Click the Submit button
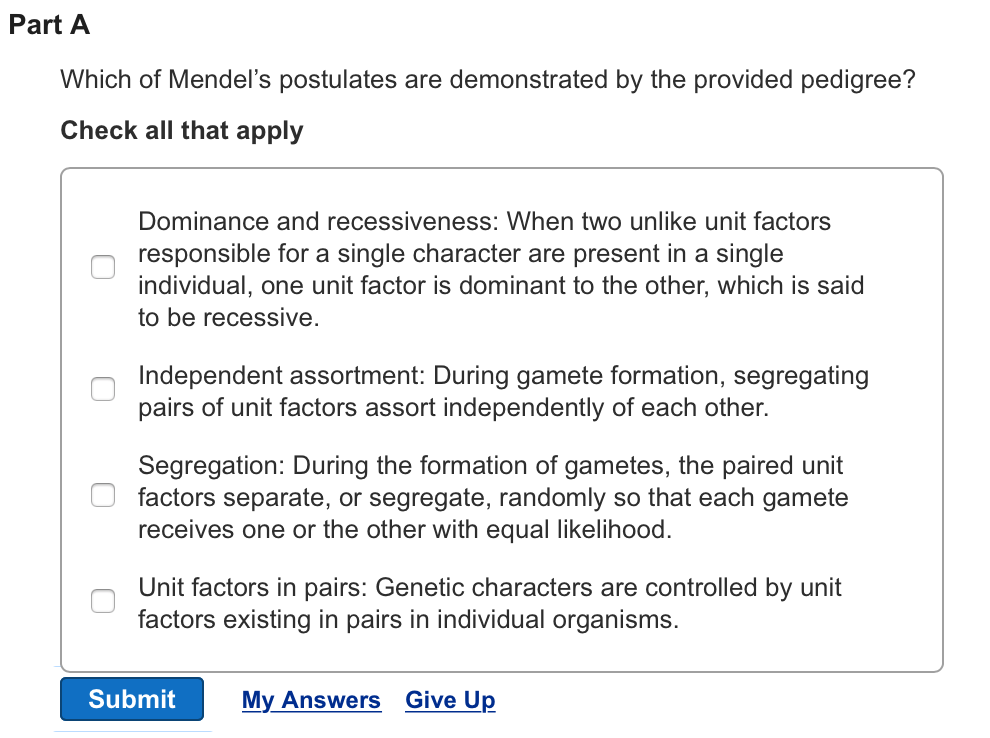Image resolution: width=990 pixels, height=738 pixels. 131,699
